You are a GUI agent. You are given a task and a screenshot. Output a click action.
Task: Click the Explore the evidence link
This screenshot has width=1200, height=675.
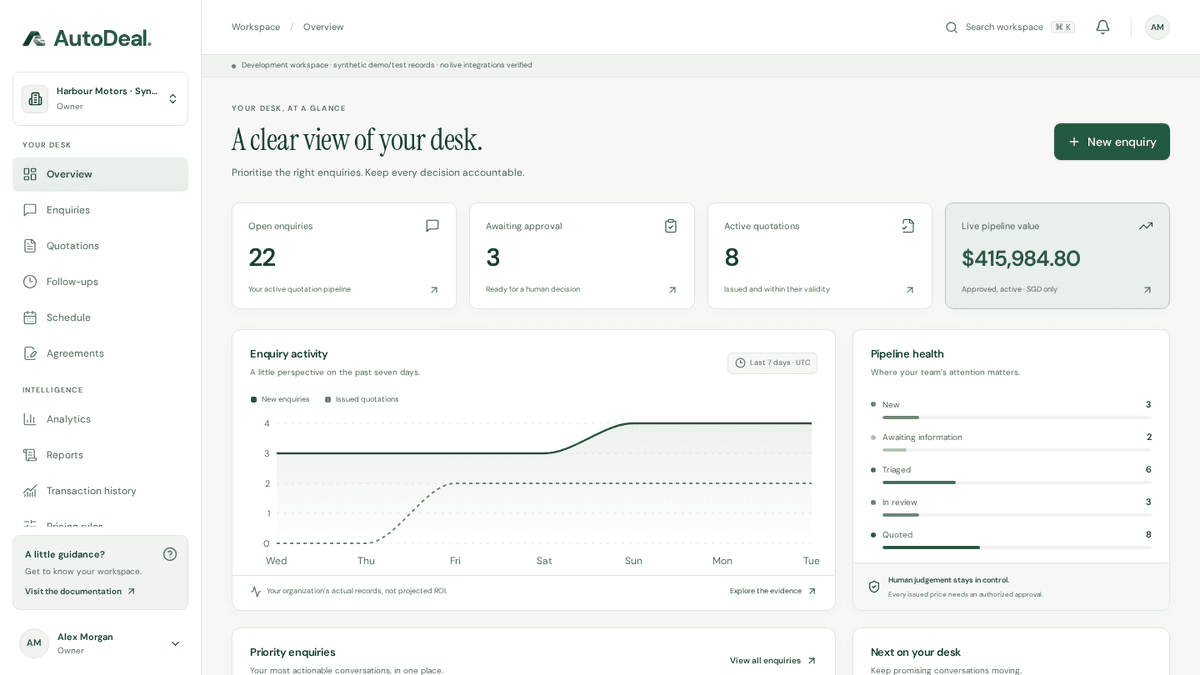click(x=773, y=591)
